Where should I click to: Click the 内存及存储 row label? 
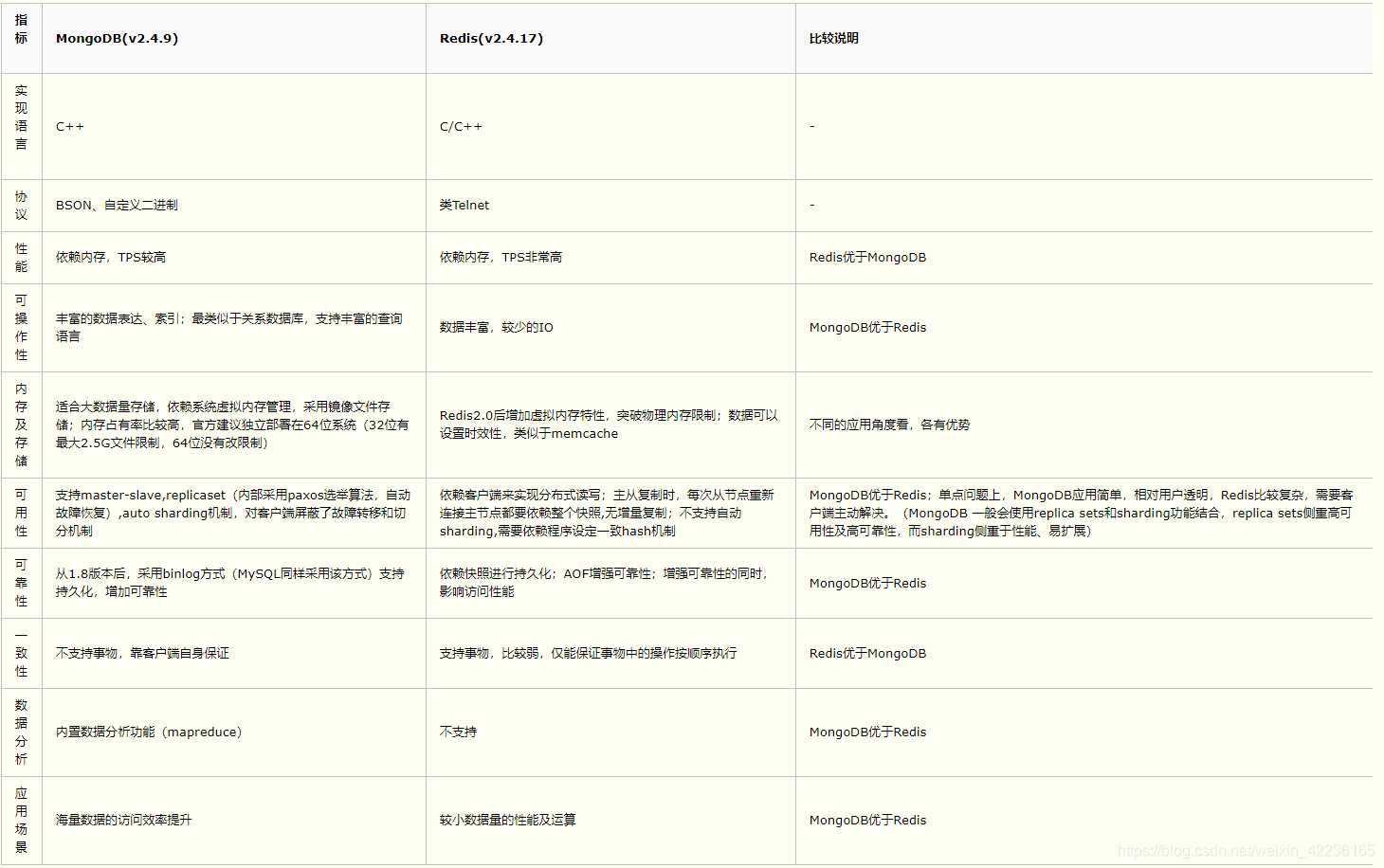click(21, 425)
